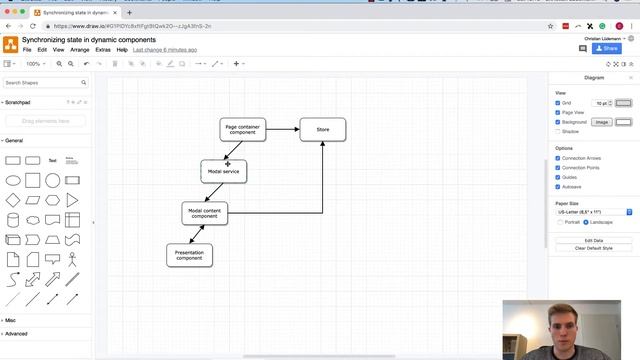Open the waypoints line style dropdown
Image resolution: width=640 pixels, height=360 pixels.
[217, 64]
